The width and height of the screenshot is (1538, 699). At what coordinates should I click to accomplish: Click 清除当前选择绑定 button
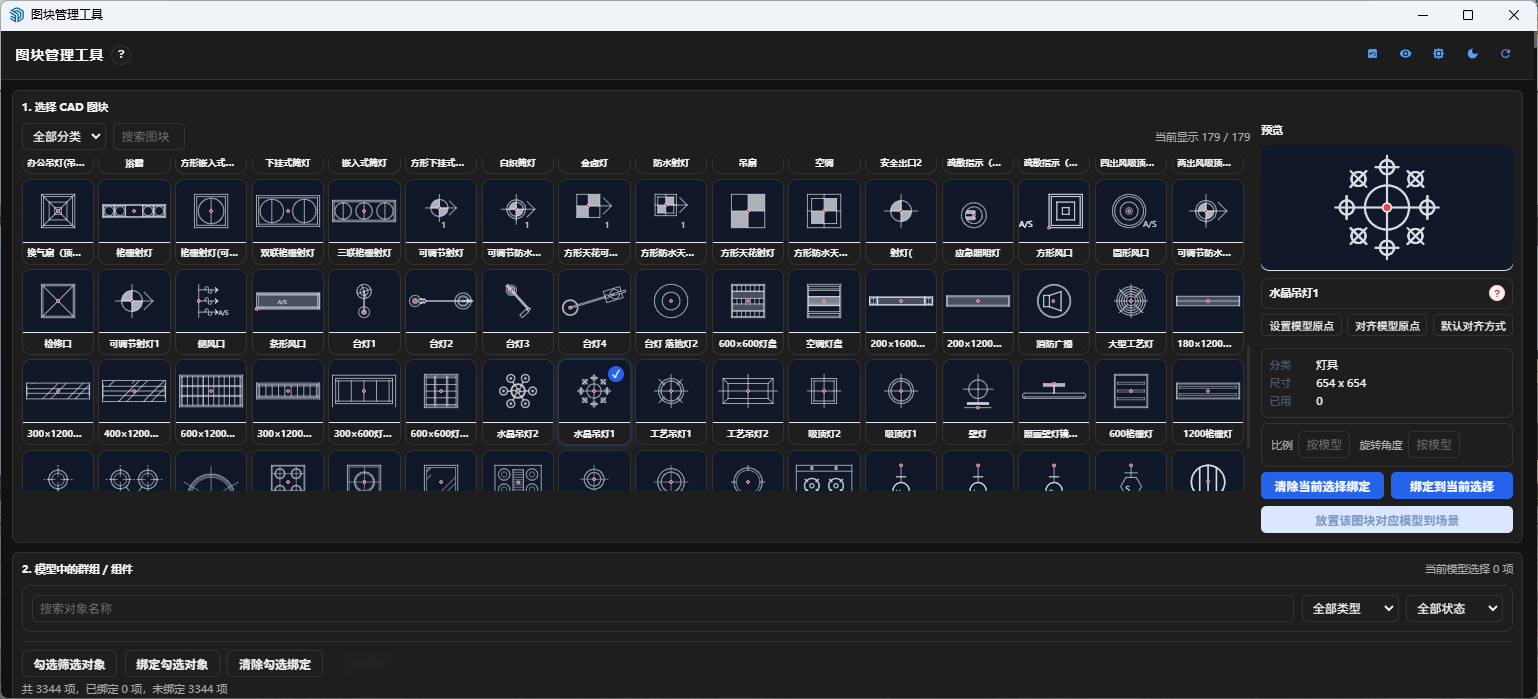[x=1322, y=486]
